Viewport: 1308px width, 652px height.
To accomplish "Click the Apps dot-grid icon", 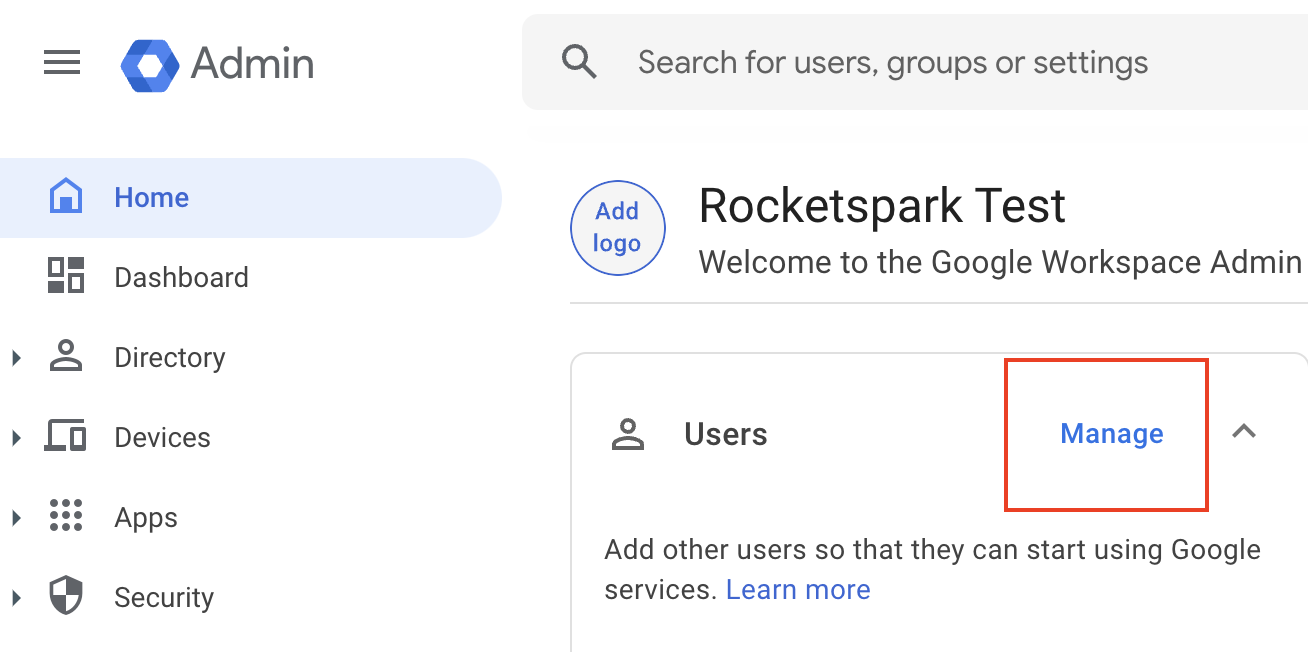I will 66,516.
